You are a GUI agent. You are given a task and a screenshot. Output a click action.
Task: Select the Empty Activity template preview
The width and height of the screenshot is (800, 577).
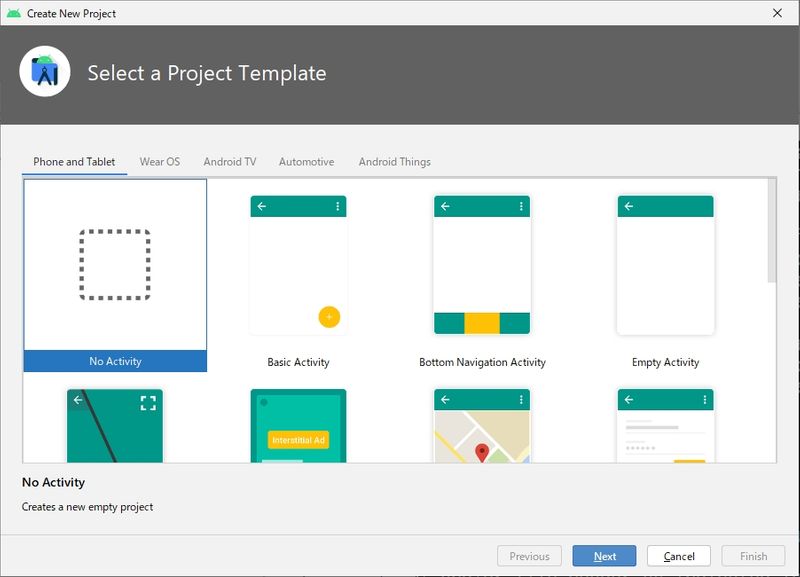pos(665,265)
